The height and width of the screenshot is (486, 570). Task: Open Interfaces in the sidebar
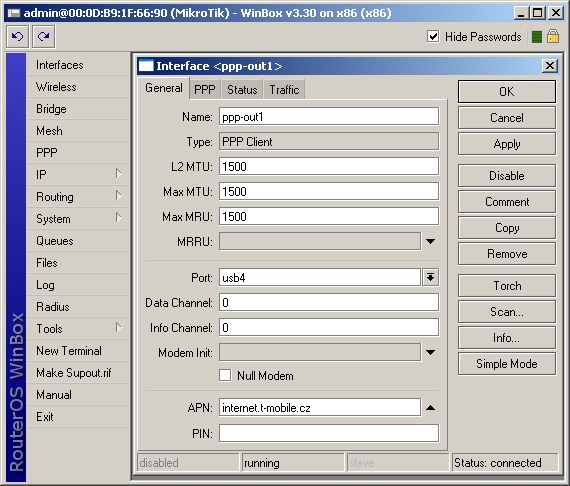[78, 65]
